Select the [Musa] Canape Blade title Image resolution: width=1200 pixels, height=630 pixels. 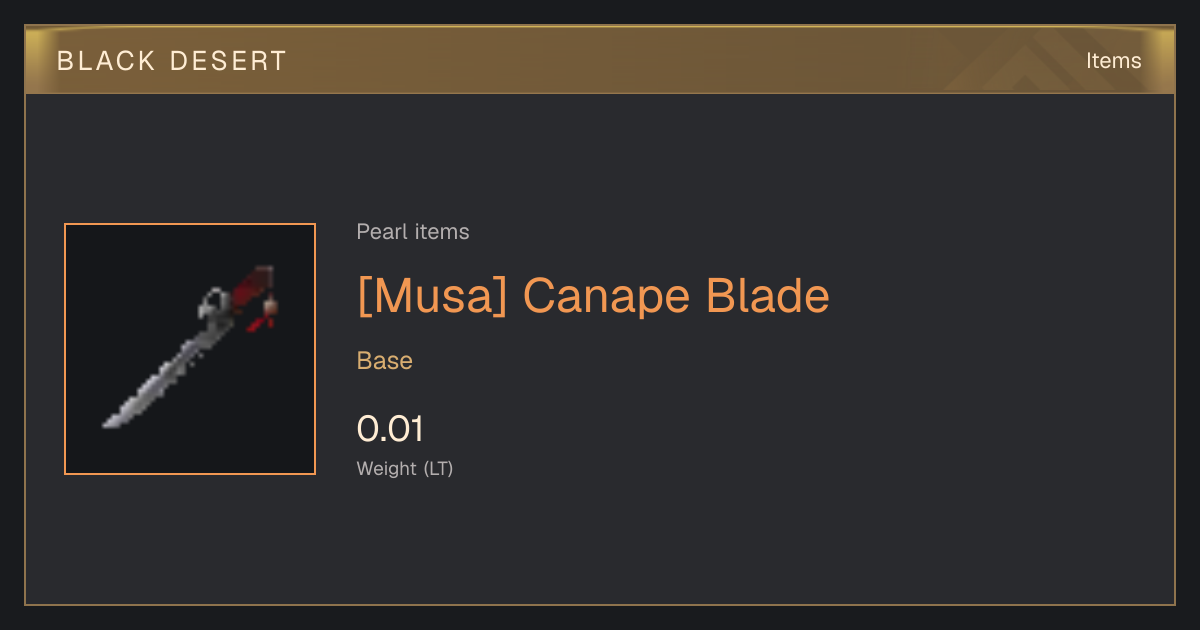coord(593,296)
